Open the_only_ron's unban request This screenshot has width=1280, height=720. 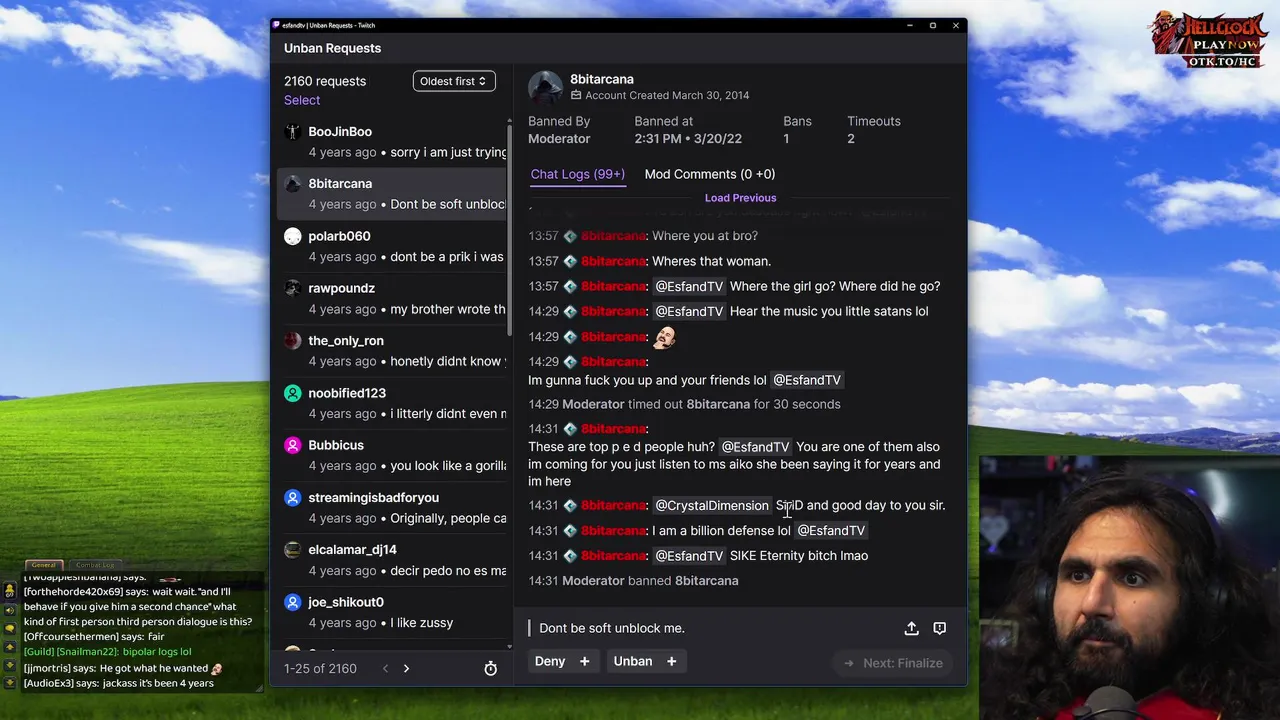coord(394,351)
